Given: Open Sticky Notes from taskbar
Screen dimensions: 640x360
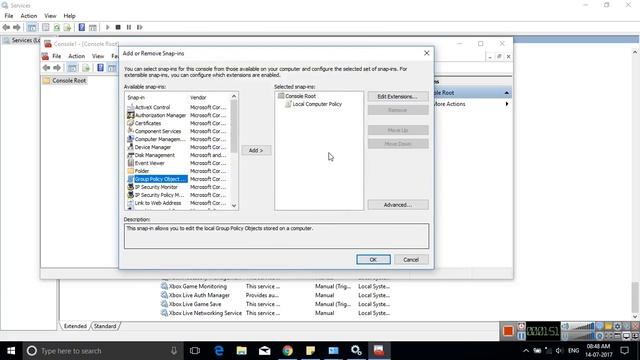Looking at the screenshot, I should pos(311,351).
